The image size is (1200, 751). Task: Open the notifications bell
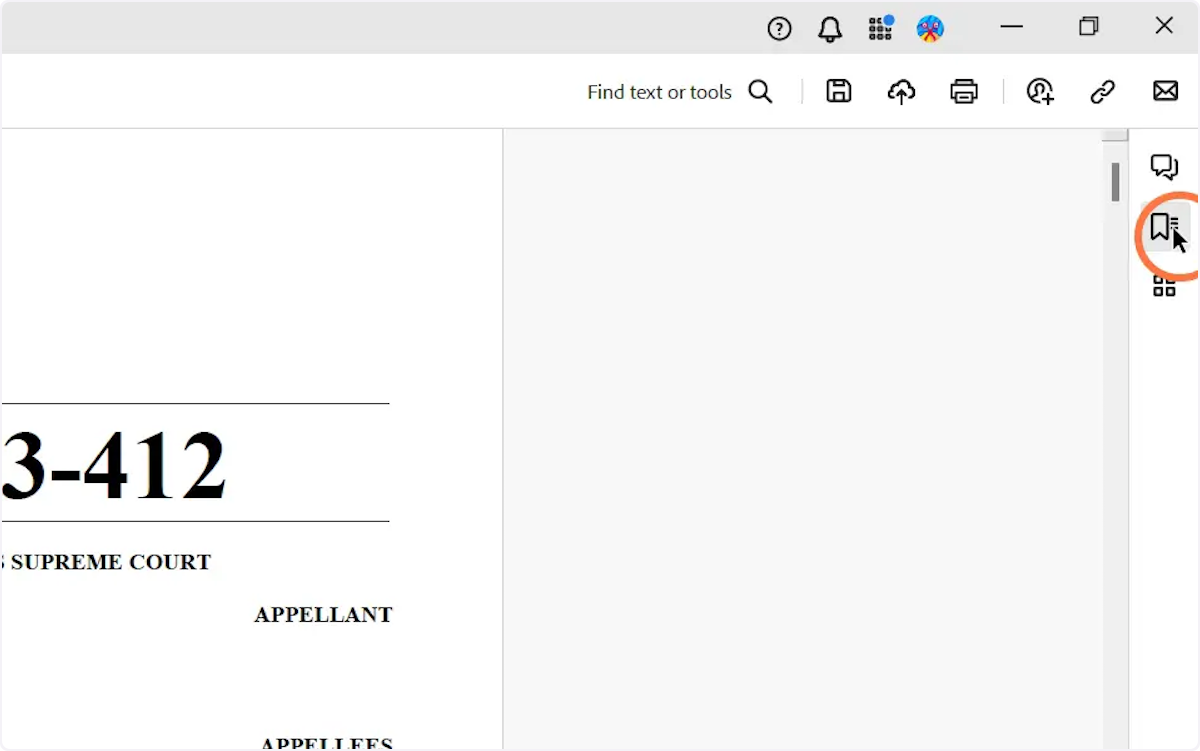tap(830, 29)
